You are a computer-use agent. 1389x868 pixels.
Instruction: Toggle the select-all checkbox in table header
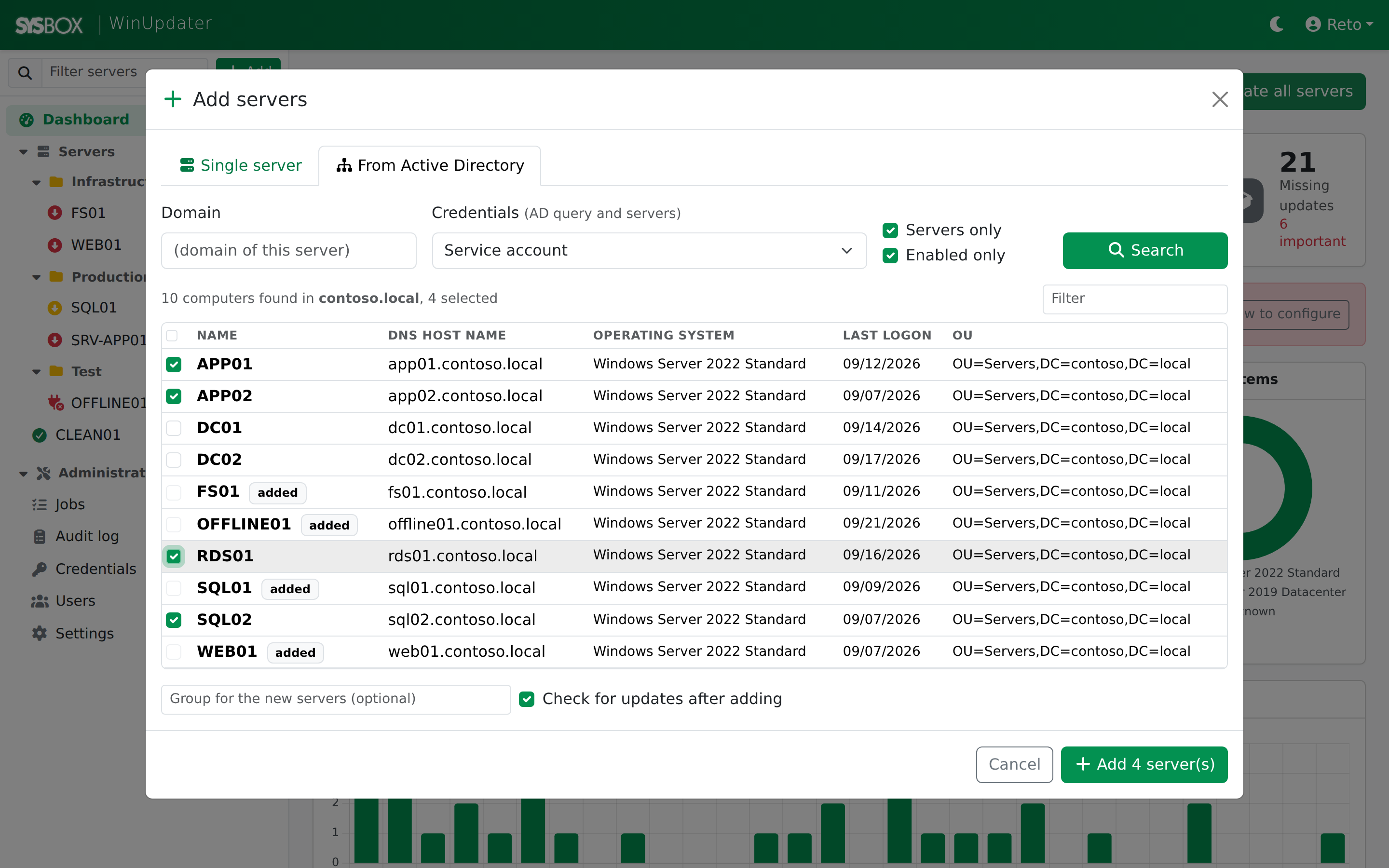tap(172, 335)
